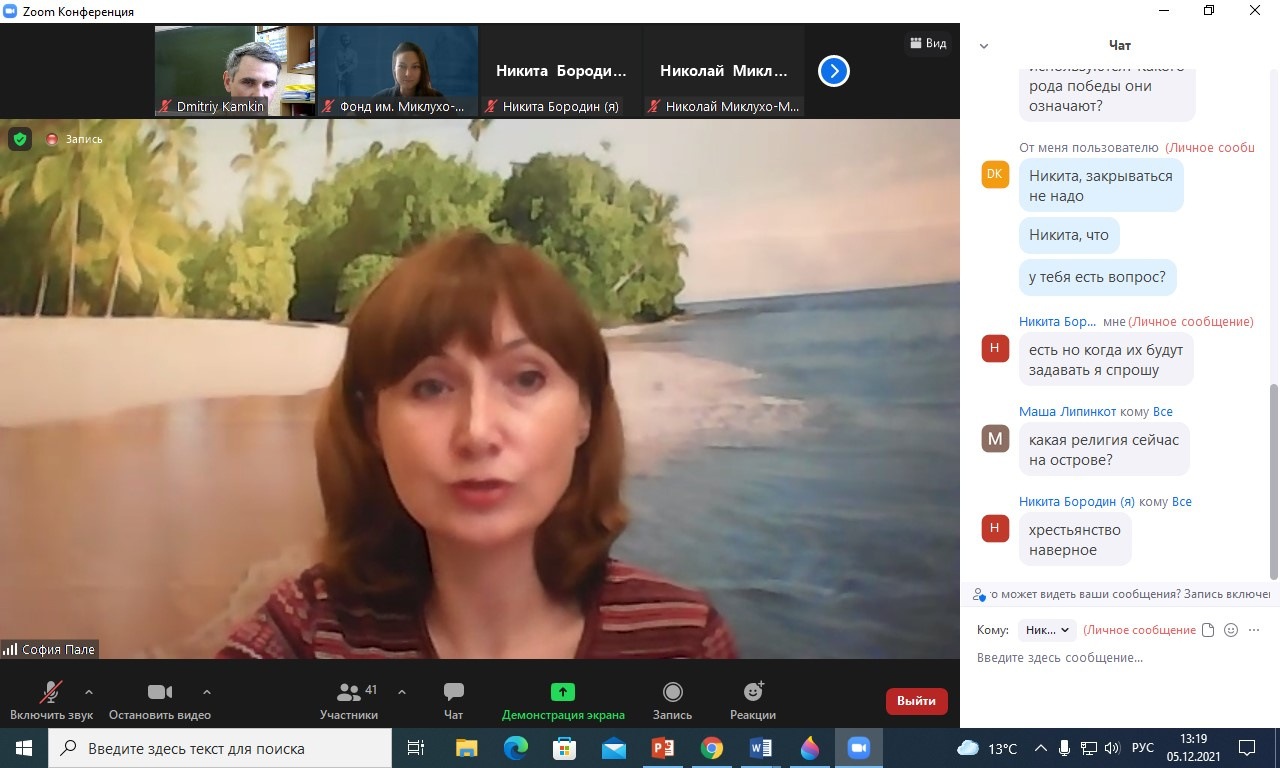Click the red Выйти button
This screenshot has height=768, width=1280.
pyautogui.click(x=916, y=701)
